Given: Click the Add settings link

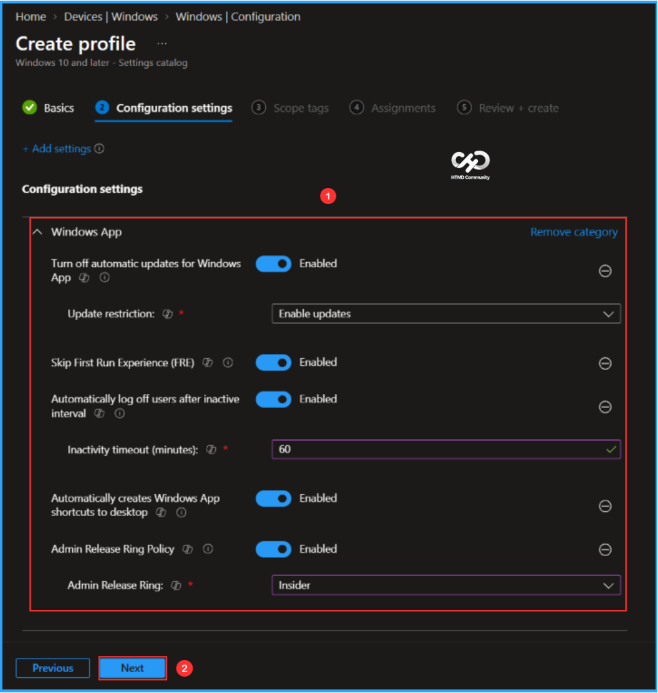Looking at the screenshot, I should click(x=57, y=148).
